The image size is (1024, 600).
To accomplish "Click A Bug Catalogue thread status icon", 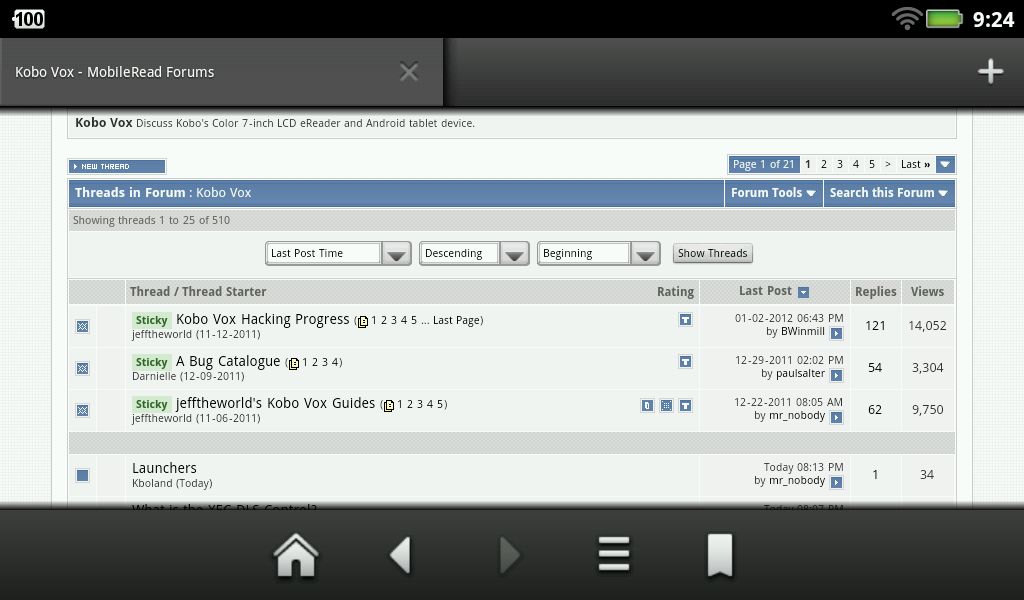I will click(82, 368).
